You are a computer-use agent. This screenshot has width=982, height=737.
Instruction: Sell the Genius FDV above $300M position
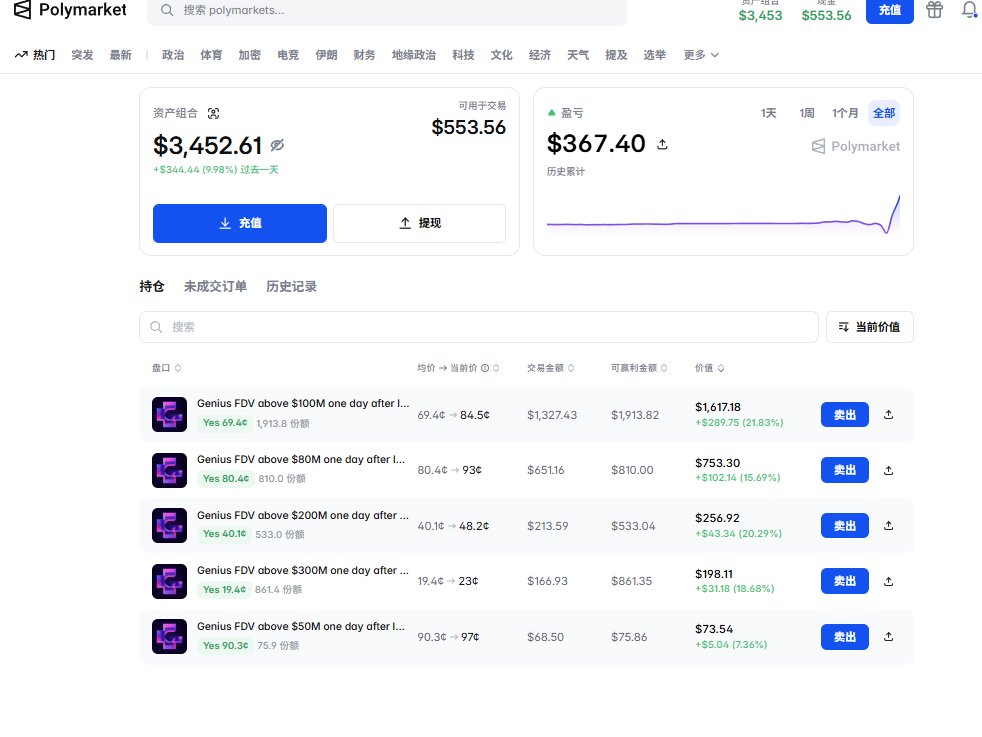844,581
